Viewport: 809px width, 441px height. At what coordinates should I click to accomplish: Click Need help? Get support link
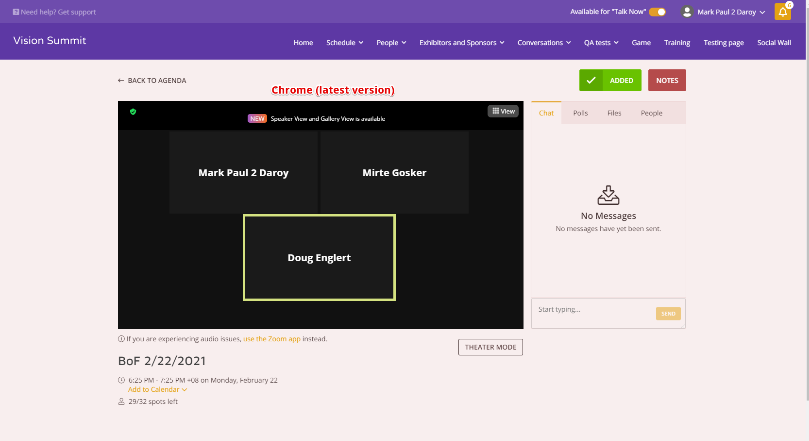pyautogui.click(x=55, y=12)
